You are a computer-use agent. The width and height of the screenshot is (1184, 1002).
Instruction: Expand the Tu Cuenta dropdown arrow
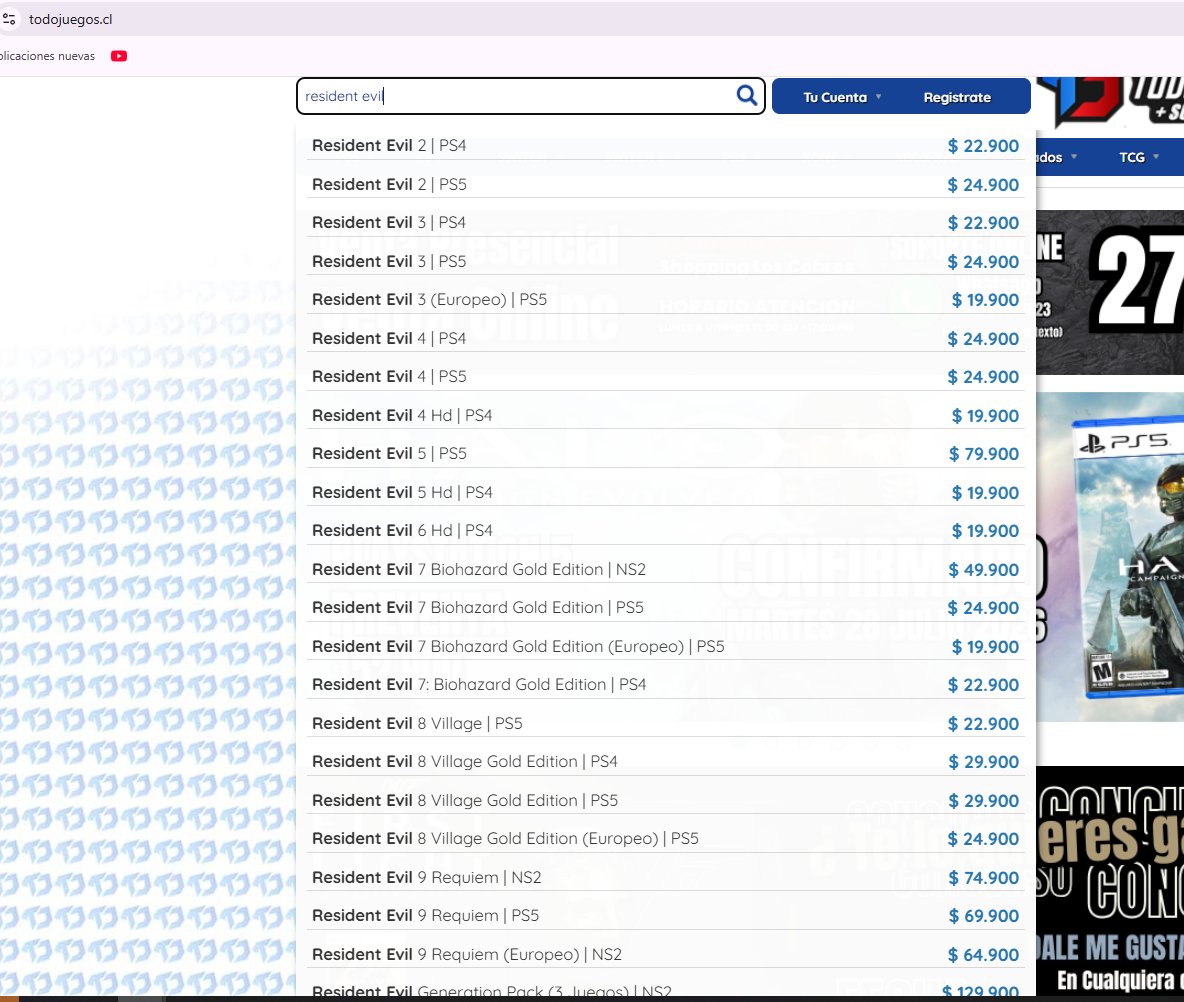tap(878, 97)
